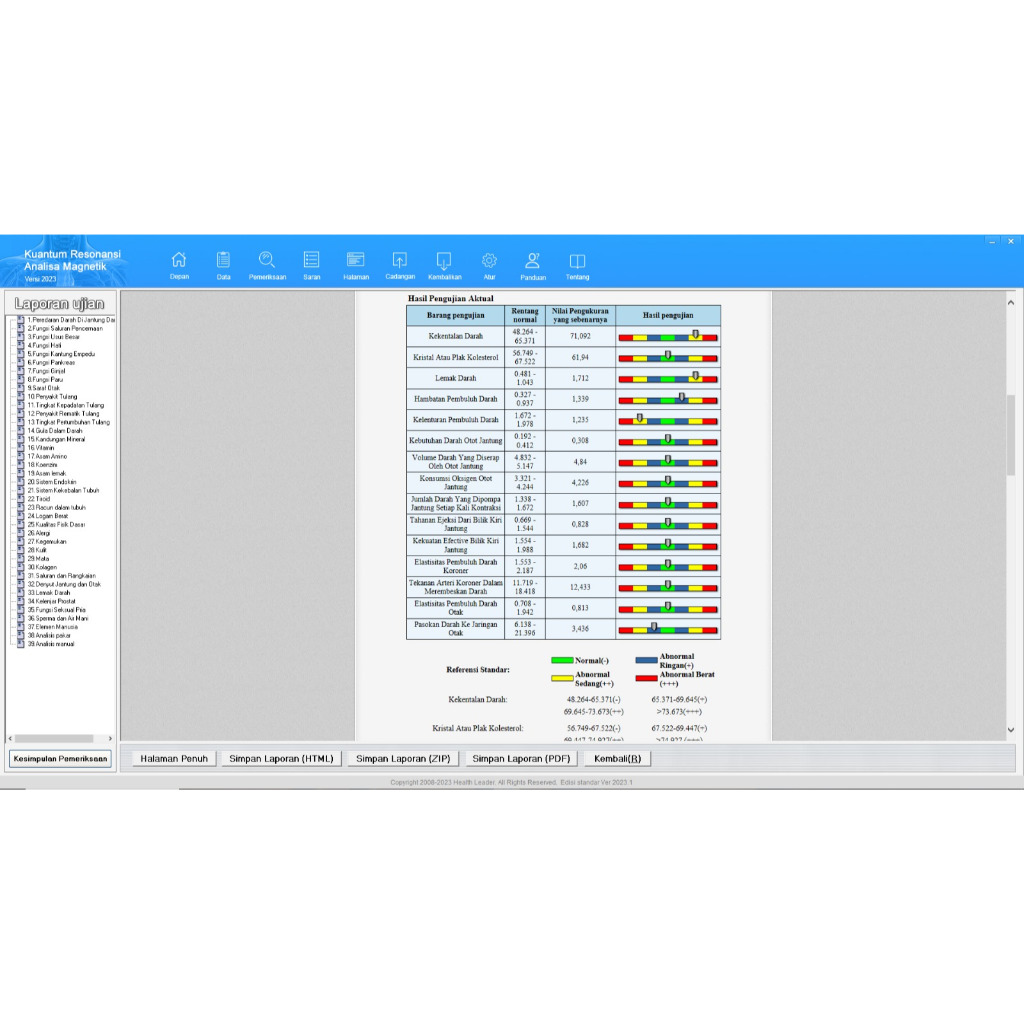Click red Abnormal Berat legend swatch

pos(646,679)
